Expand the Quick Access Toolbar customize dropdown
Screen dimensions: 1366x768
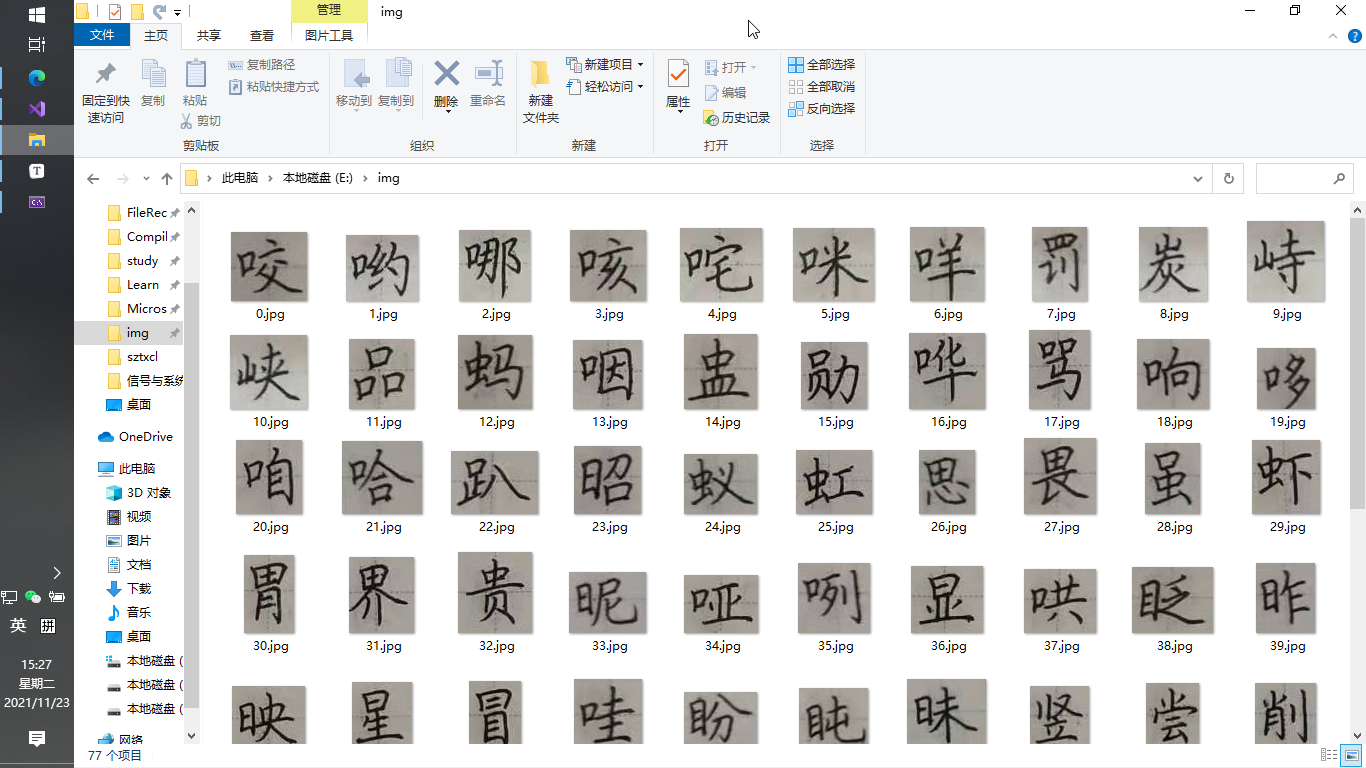pos(177,11)
